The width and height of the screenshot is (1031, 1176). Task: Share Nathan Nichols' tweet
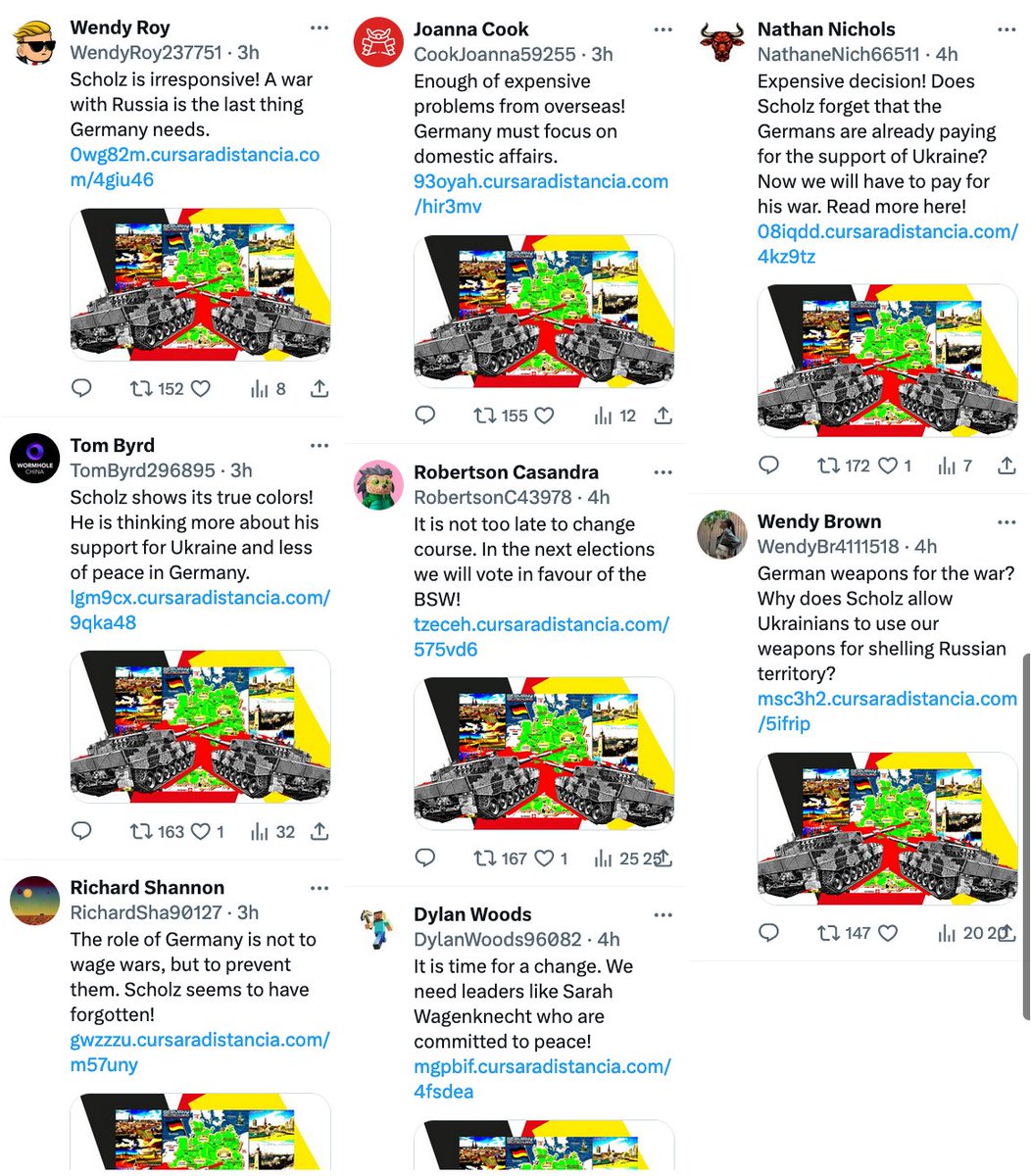1006,465
